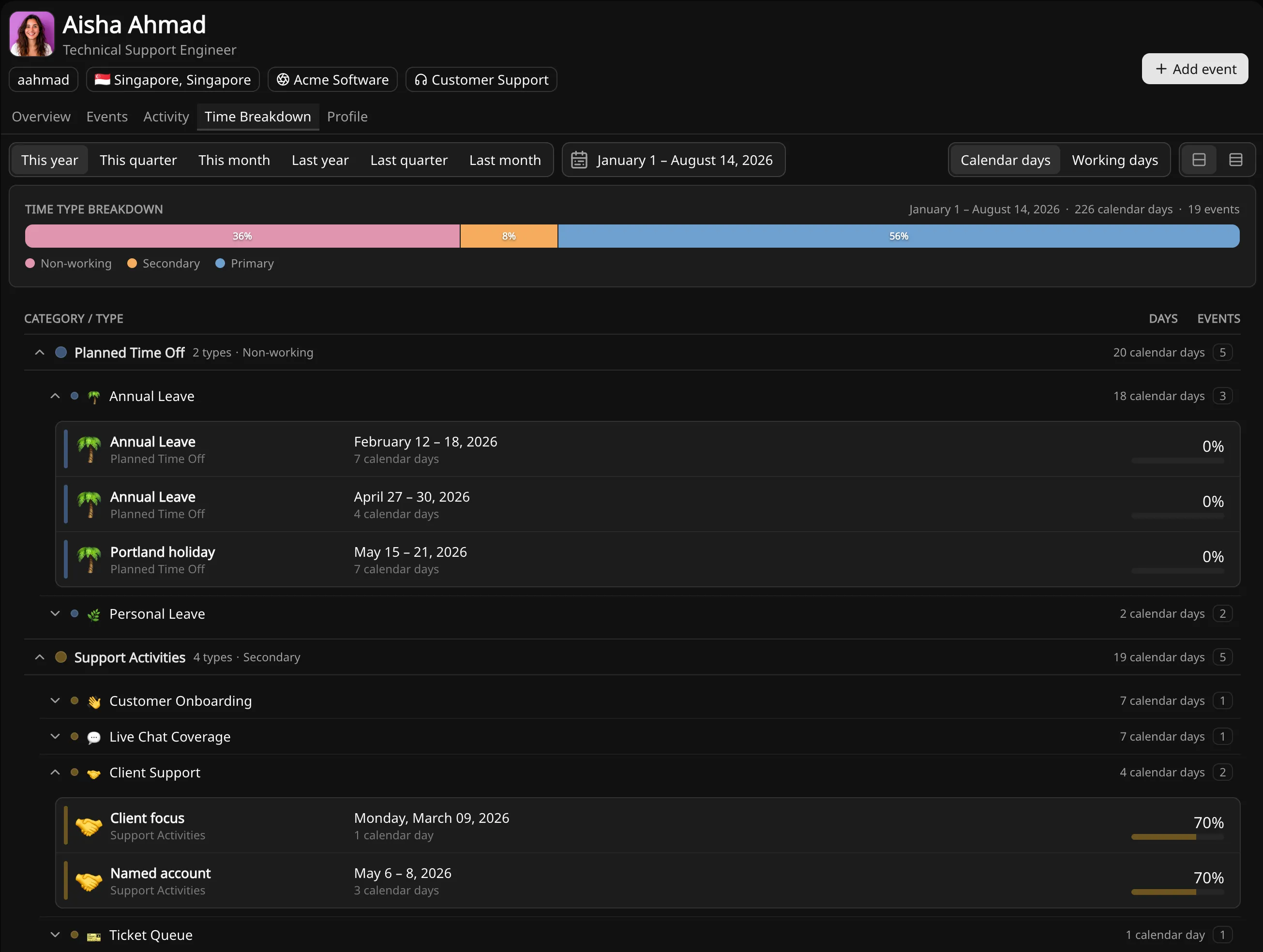Image resolution: width=1263 pixels, height=952 pixels.
Task: Select This quarter range
Action: [138, 160]
